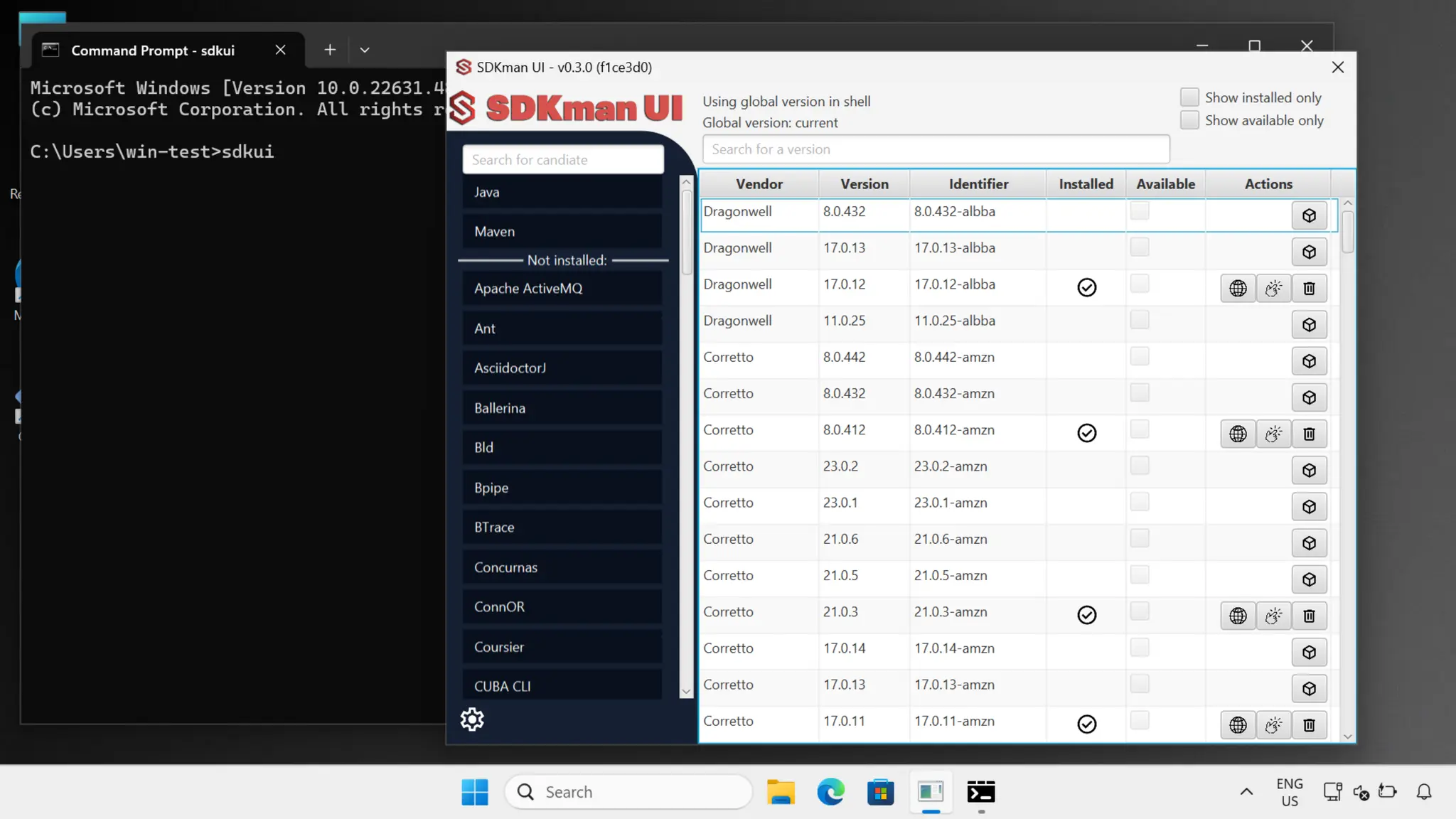
Task: Open the terminal tab dropdown chevron
Action: 365,50
